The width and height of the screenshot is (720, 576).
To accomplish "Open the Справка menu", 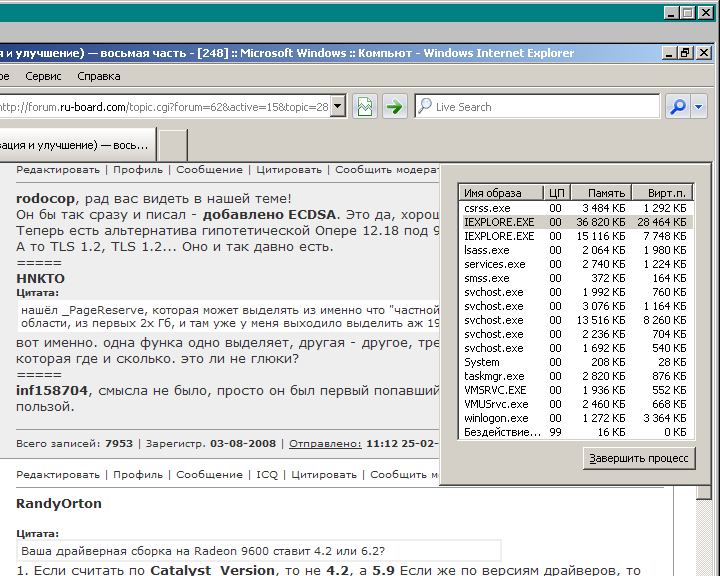I will pyautogui.click(x=99, y=76).
